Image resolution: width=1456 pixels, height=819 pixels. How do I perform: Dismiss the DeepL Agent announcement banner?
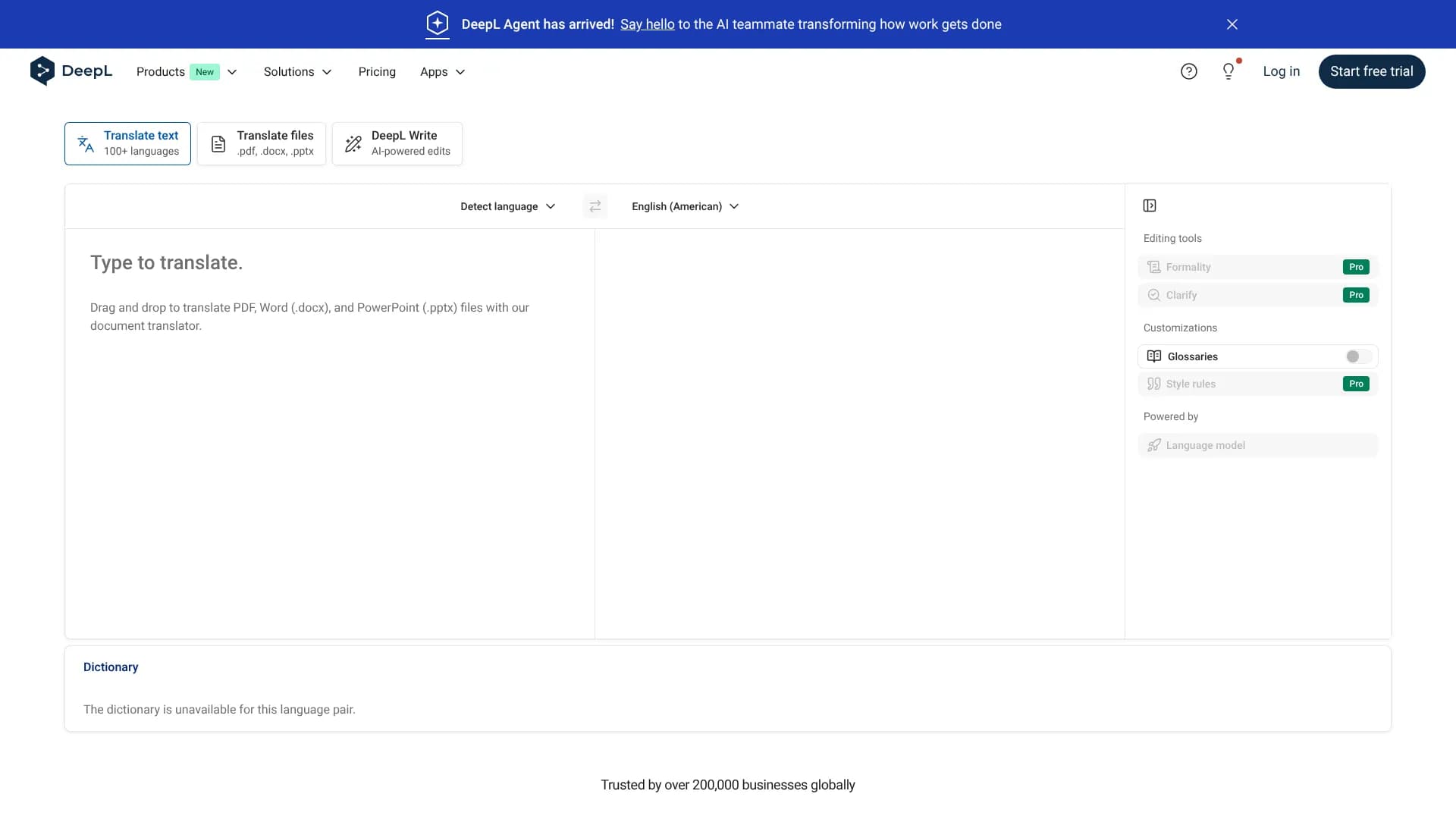tap(1232, 24)
